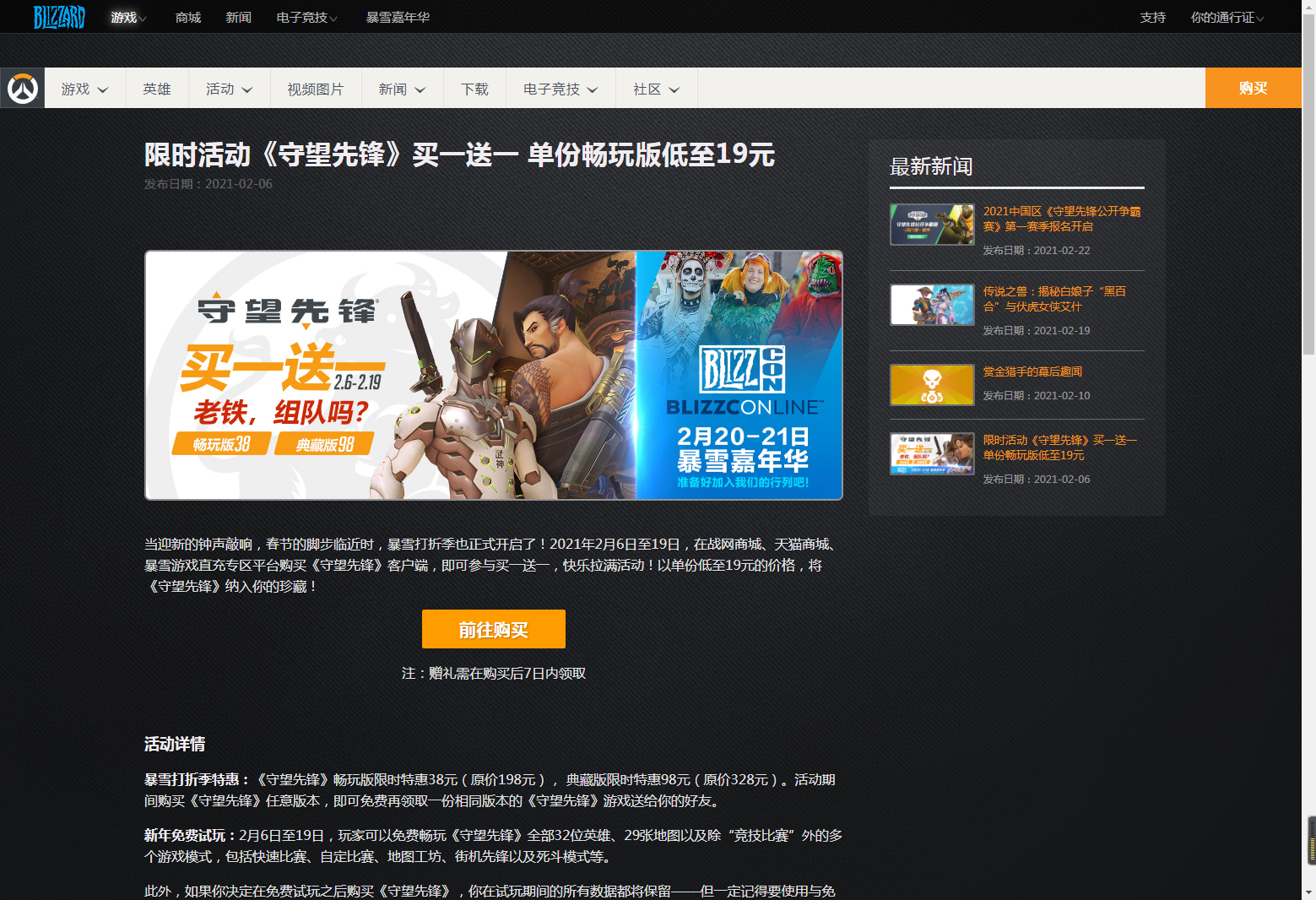Image resolution: width=1316 pixels, height=900 pixels.
Task: Expand the 社区 community dropdown
Action: 657,88
